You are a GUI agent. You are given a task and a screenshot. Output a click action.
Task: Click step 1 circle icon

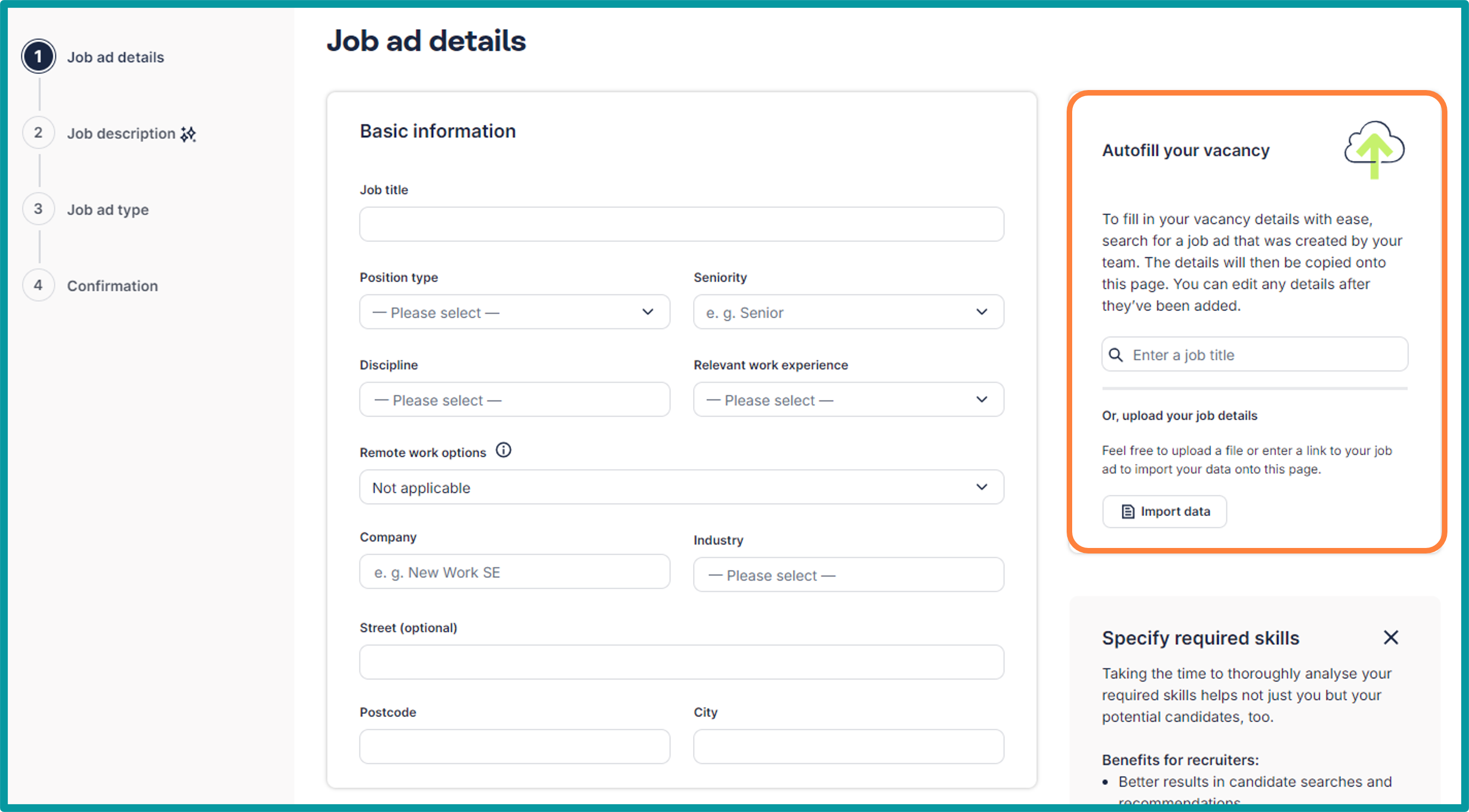tap(38, 56)
